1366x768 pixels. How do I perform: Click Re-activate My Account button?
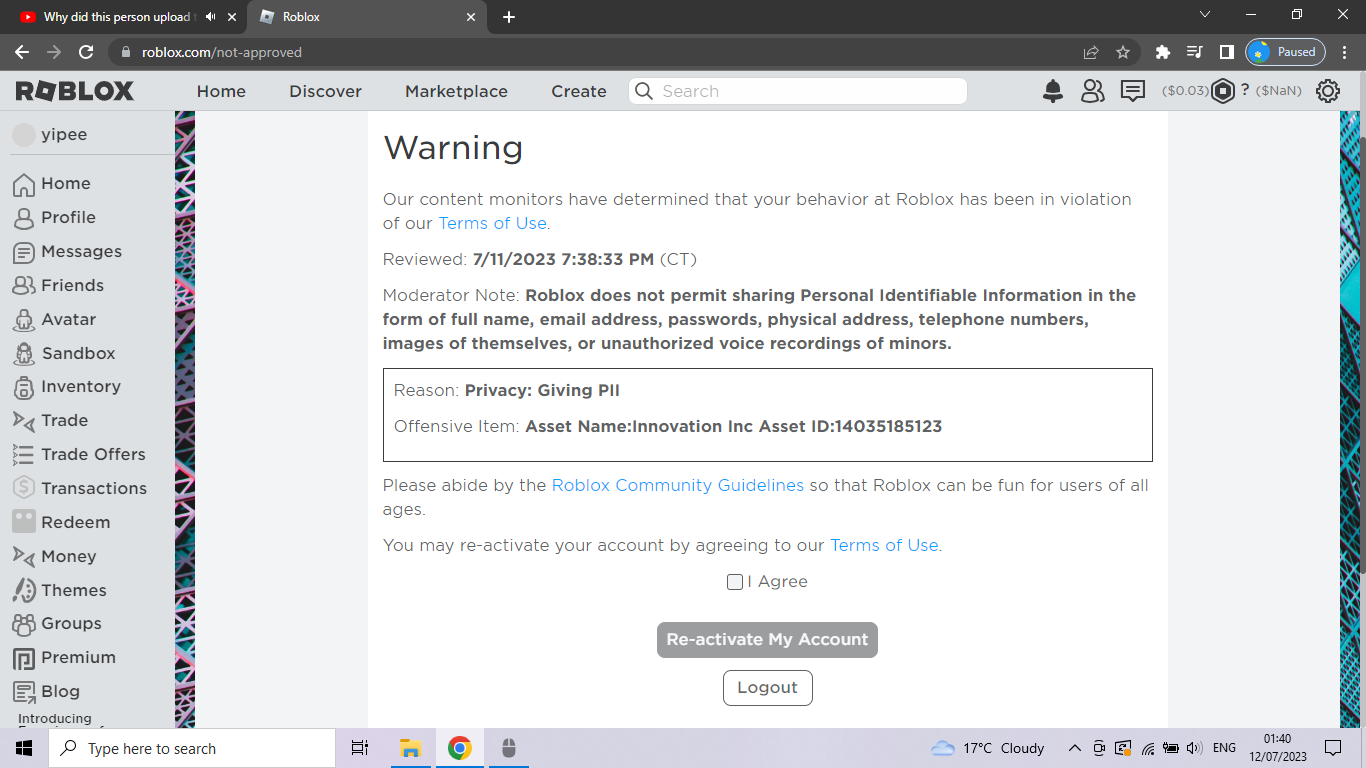pos(767,640)
